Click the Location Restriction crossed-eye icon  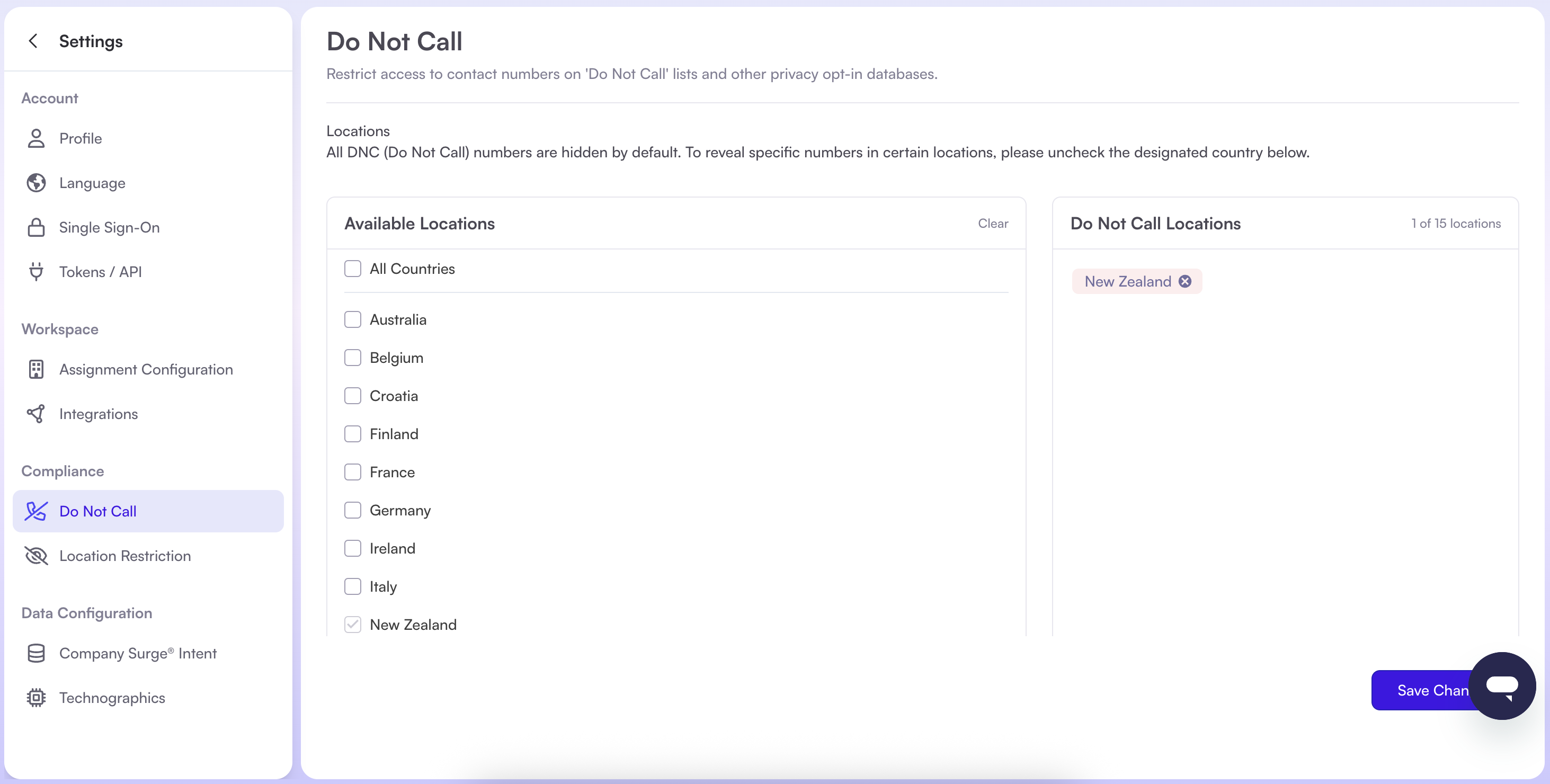(x=36, y=556)
